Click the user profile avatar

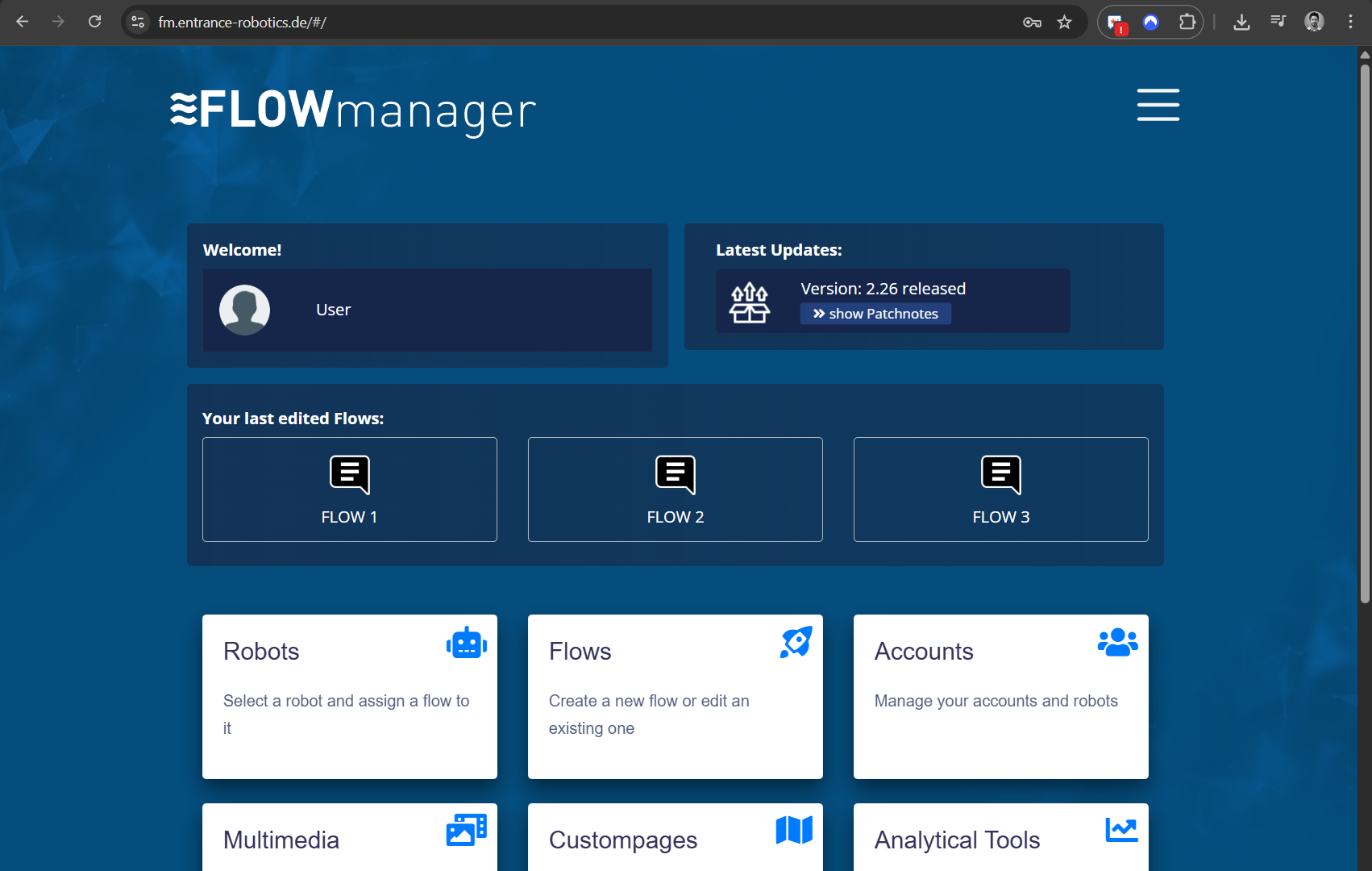244,310
